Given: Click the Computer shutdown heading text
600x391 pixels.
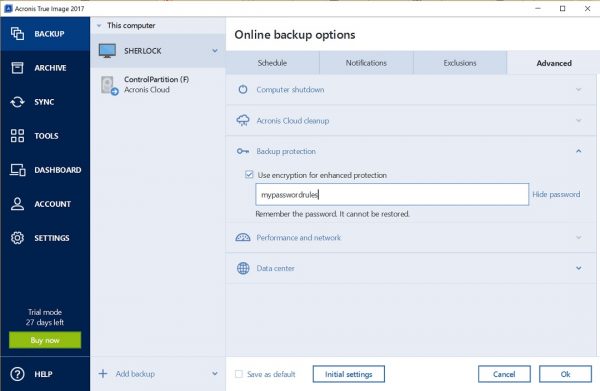Looking at the screenshot, I should [290, 90].
